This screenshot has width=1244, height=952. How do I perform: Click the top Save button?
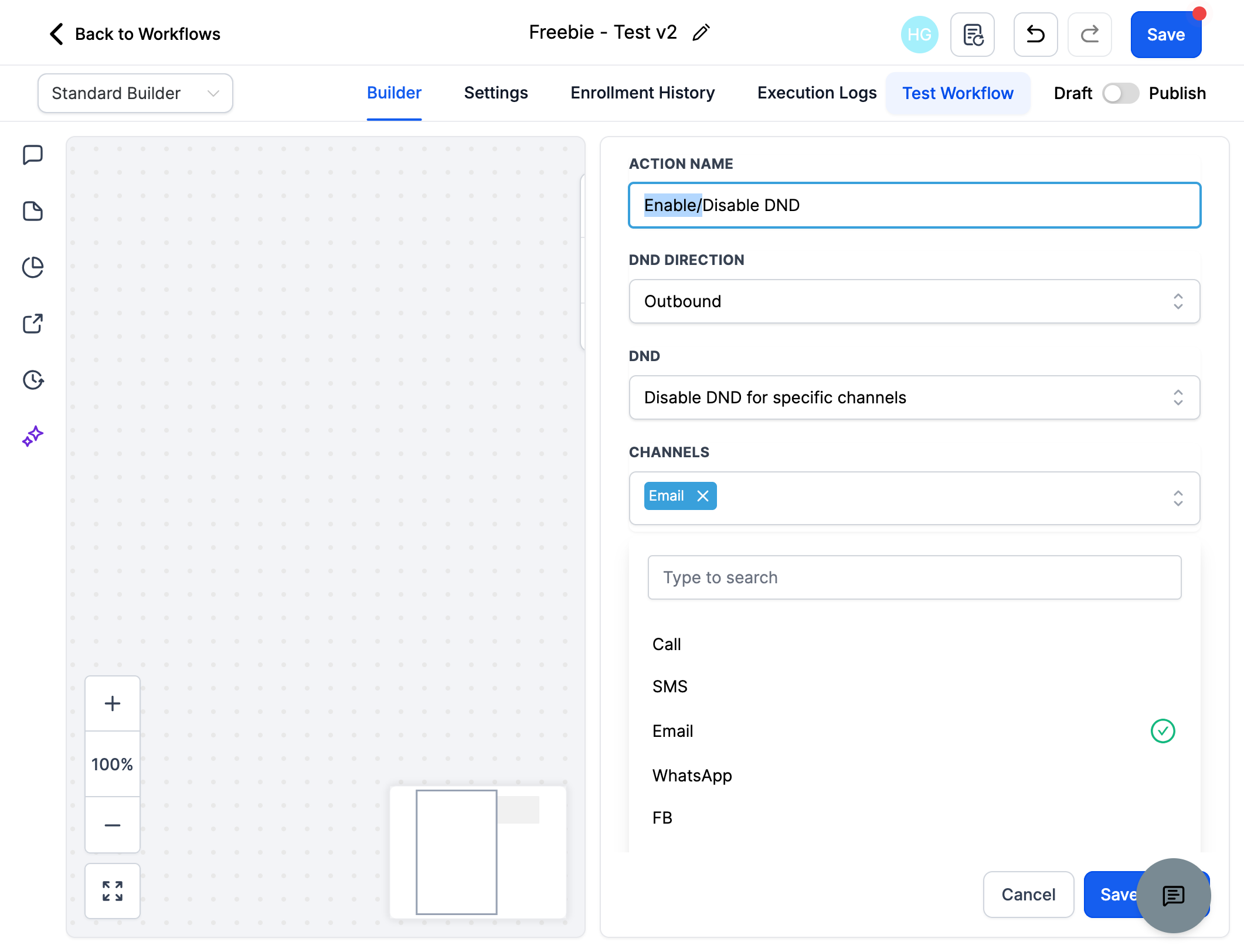coord(1166,35)
